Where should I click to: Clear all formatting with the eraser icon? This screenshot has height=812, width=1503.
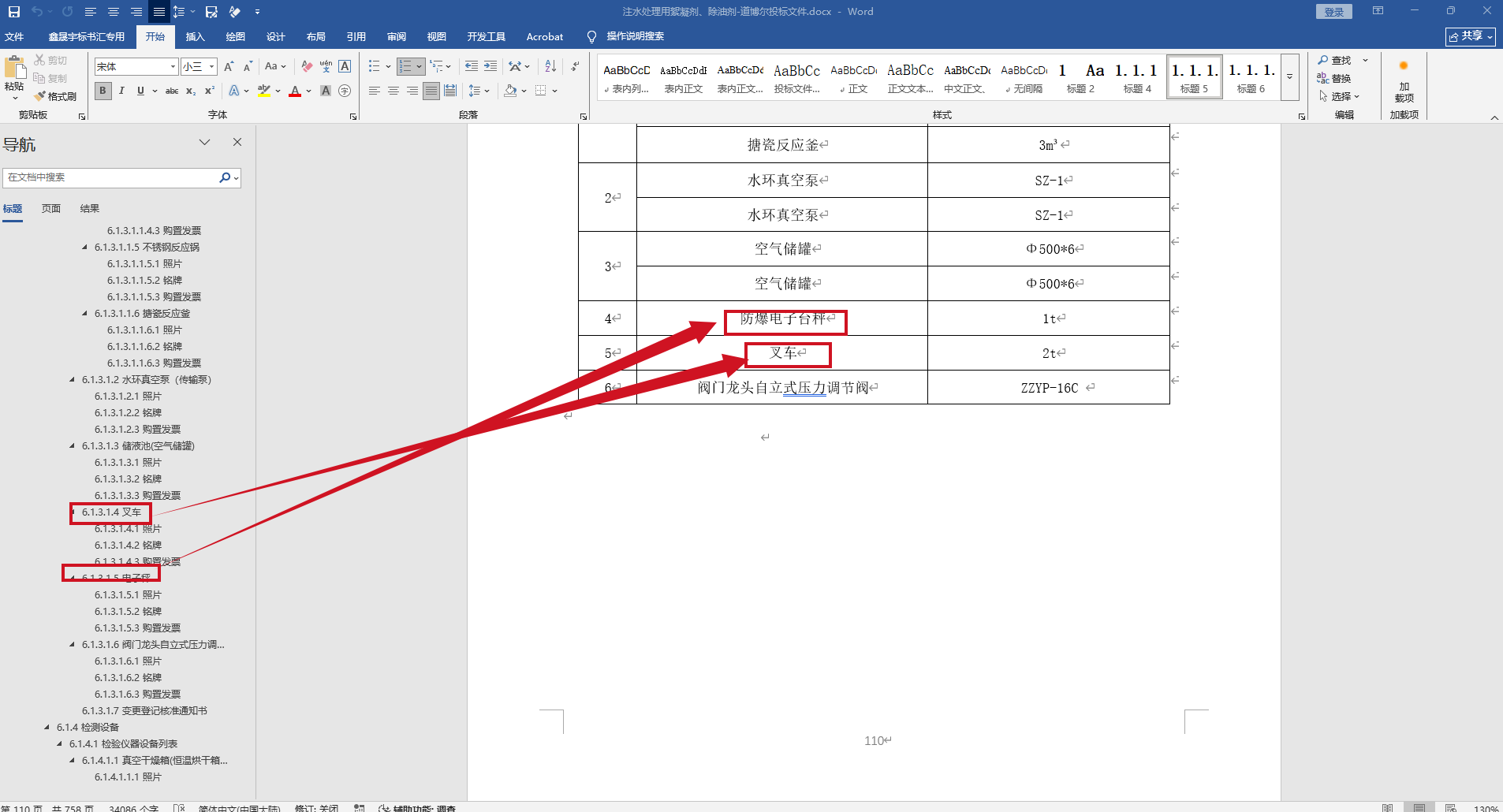(x=307, y=67)
